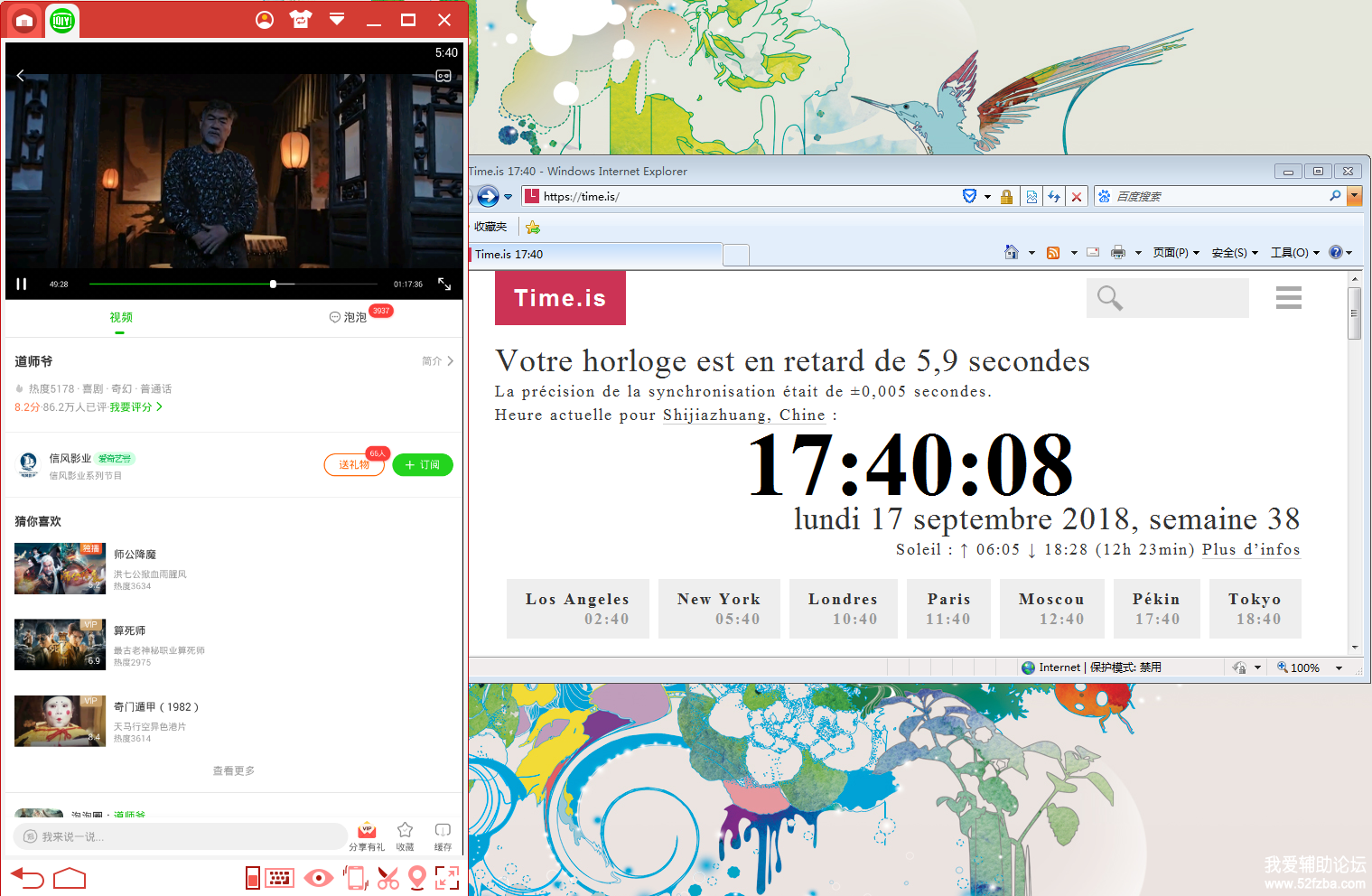Switch to the 泡泡 tab
The image size is (1372, 896).
348,317
